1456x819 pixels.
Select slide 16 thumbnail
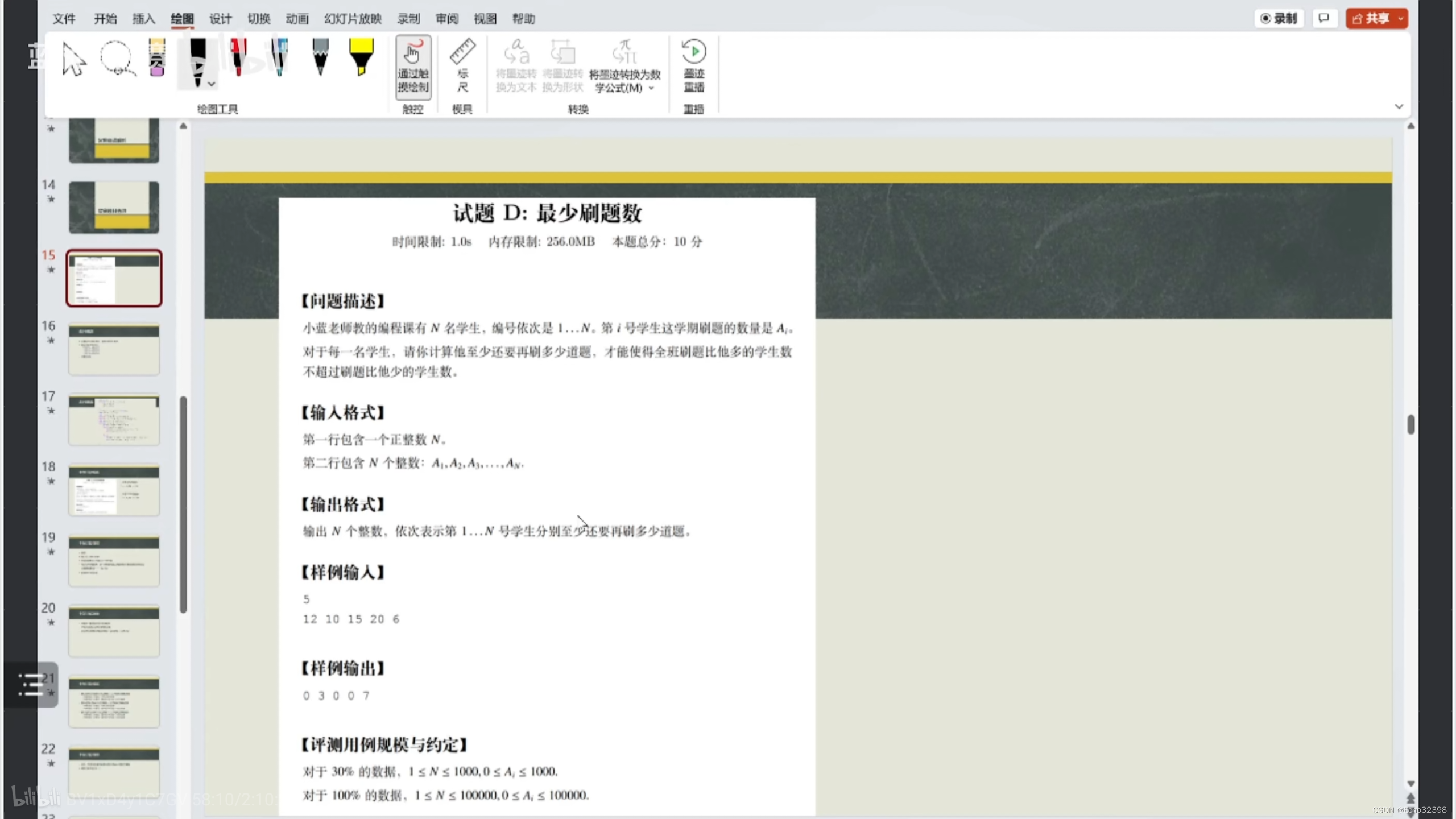pos(114,349)
